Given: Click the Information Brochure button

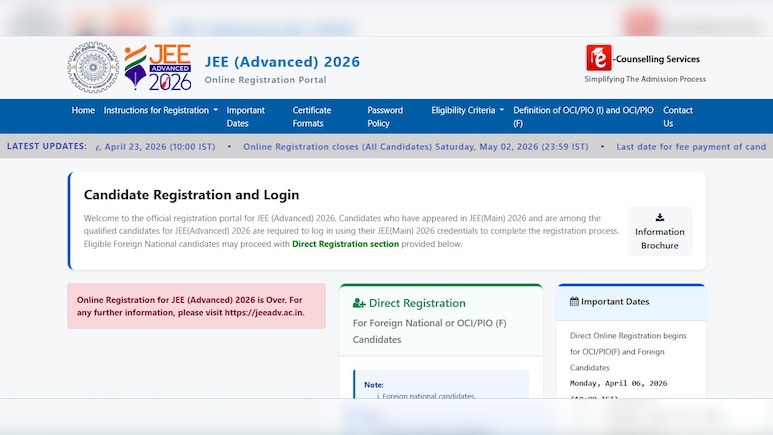Looking at the screenshot, I should point(660,231).
